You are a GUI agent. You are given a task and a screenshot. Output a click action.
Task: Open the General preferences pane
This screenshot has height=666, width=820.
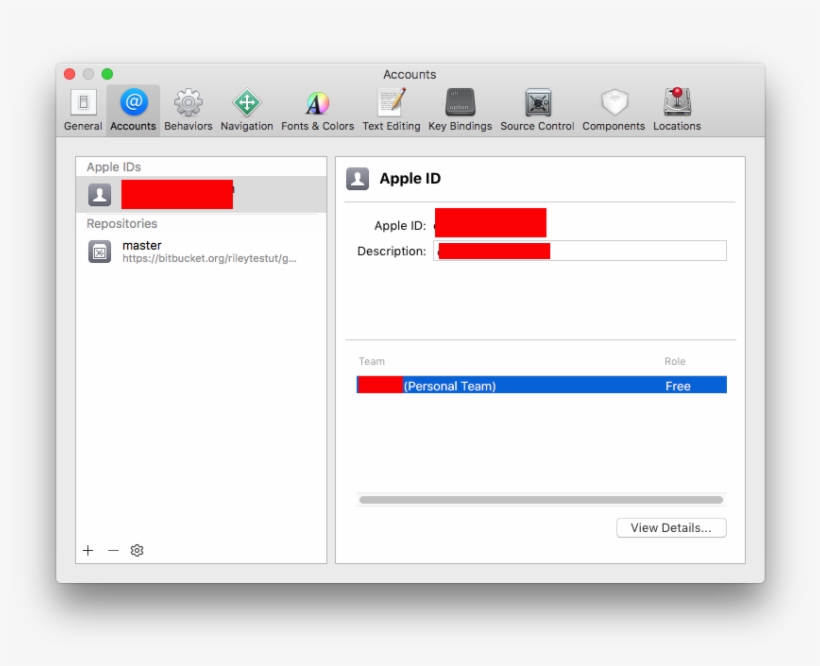pyautogui.click(x=83, y=110)
